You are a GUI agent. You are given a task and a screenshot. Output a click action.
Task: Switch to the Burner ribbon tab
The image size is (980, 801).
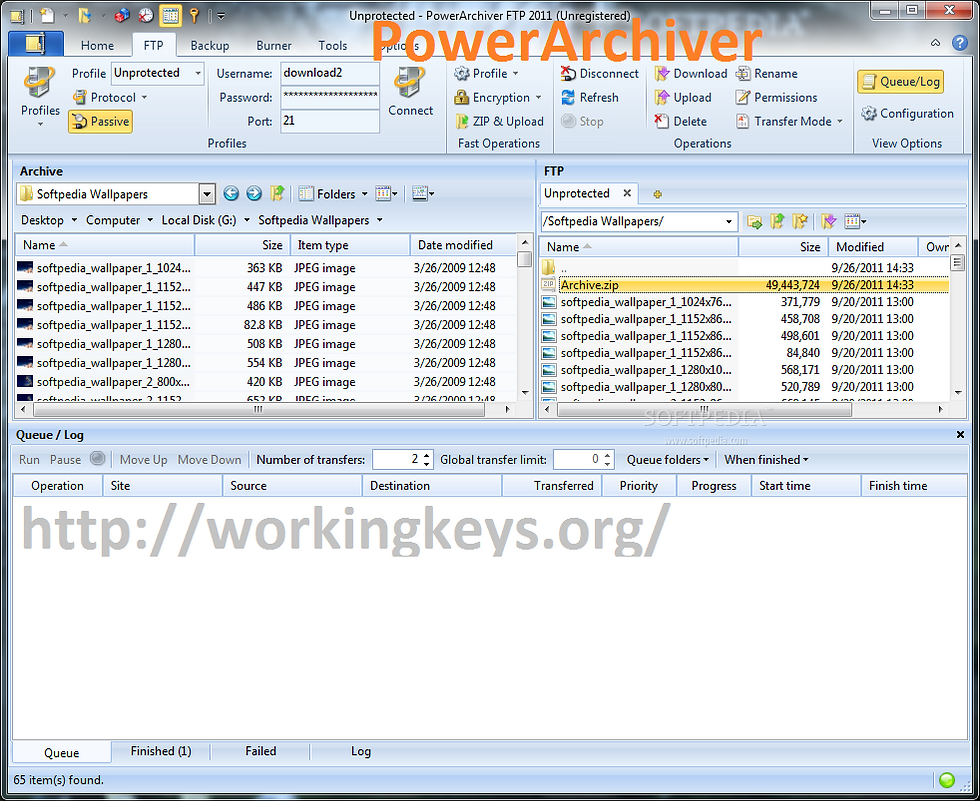pyautogui.click(x=274, y=46)
